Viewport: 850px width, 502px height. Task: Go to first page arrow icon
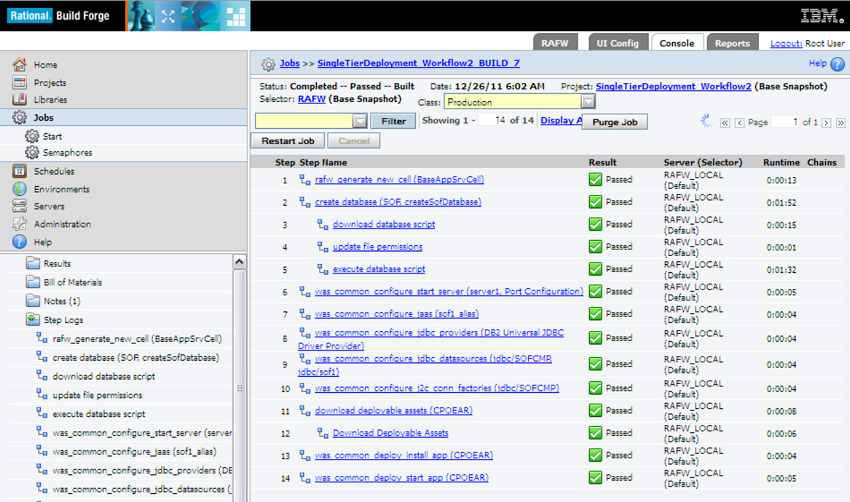pos(725,123)
